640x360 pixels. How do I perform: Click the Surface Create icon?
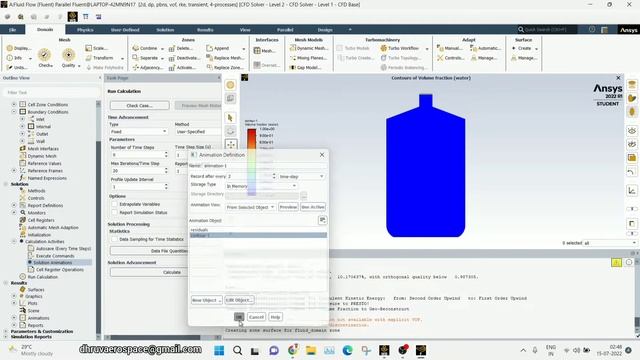coord(514,48)
